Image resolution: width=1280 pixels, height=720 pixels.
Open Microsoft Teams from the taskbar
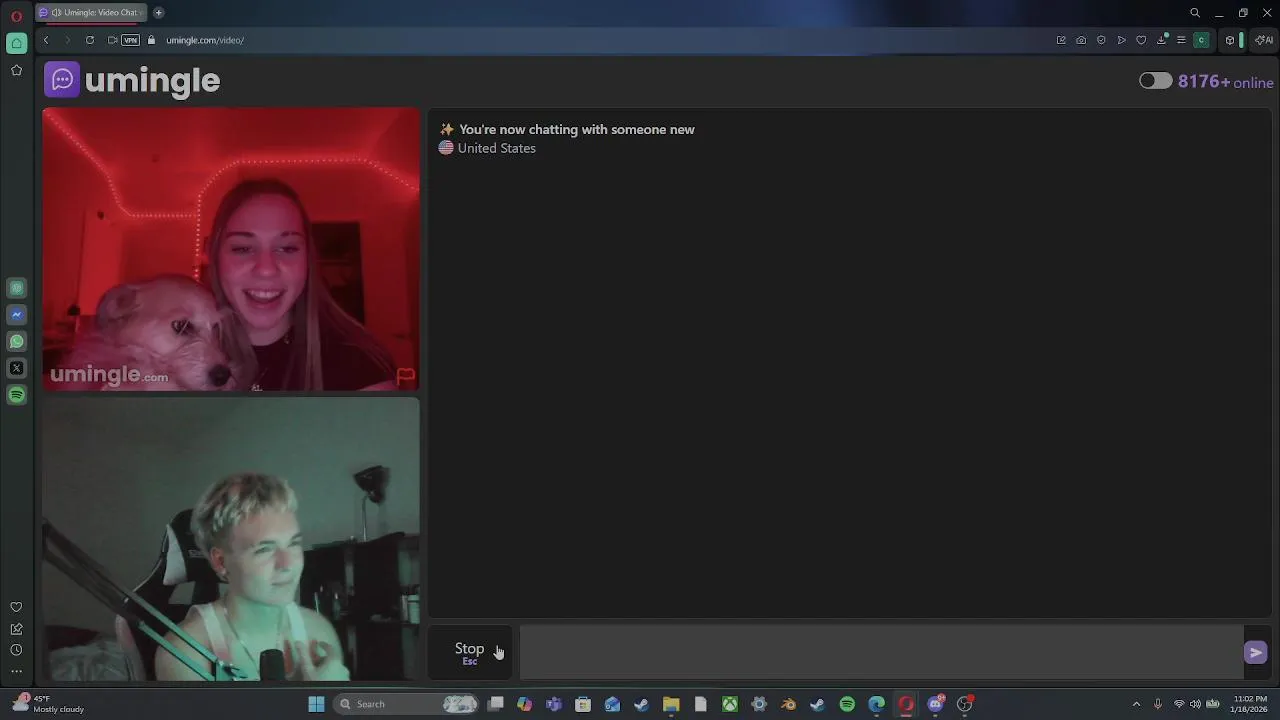[x=554, y=704]
